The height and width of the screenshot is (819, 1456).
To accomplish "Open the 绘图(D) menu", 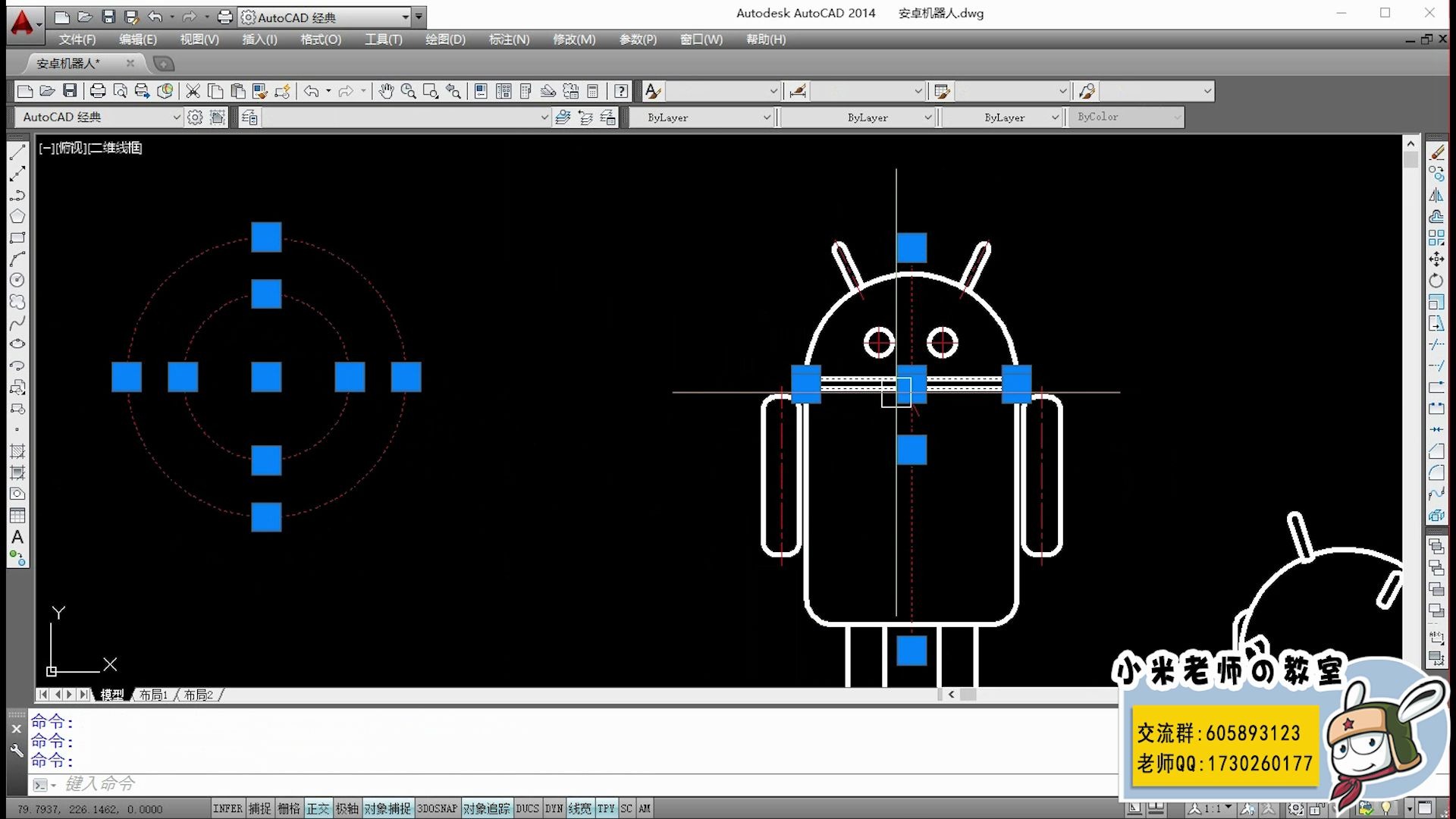I will coord(445,39).
